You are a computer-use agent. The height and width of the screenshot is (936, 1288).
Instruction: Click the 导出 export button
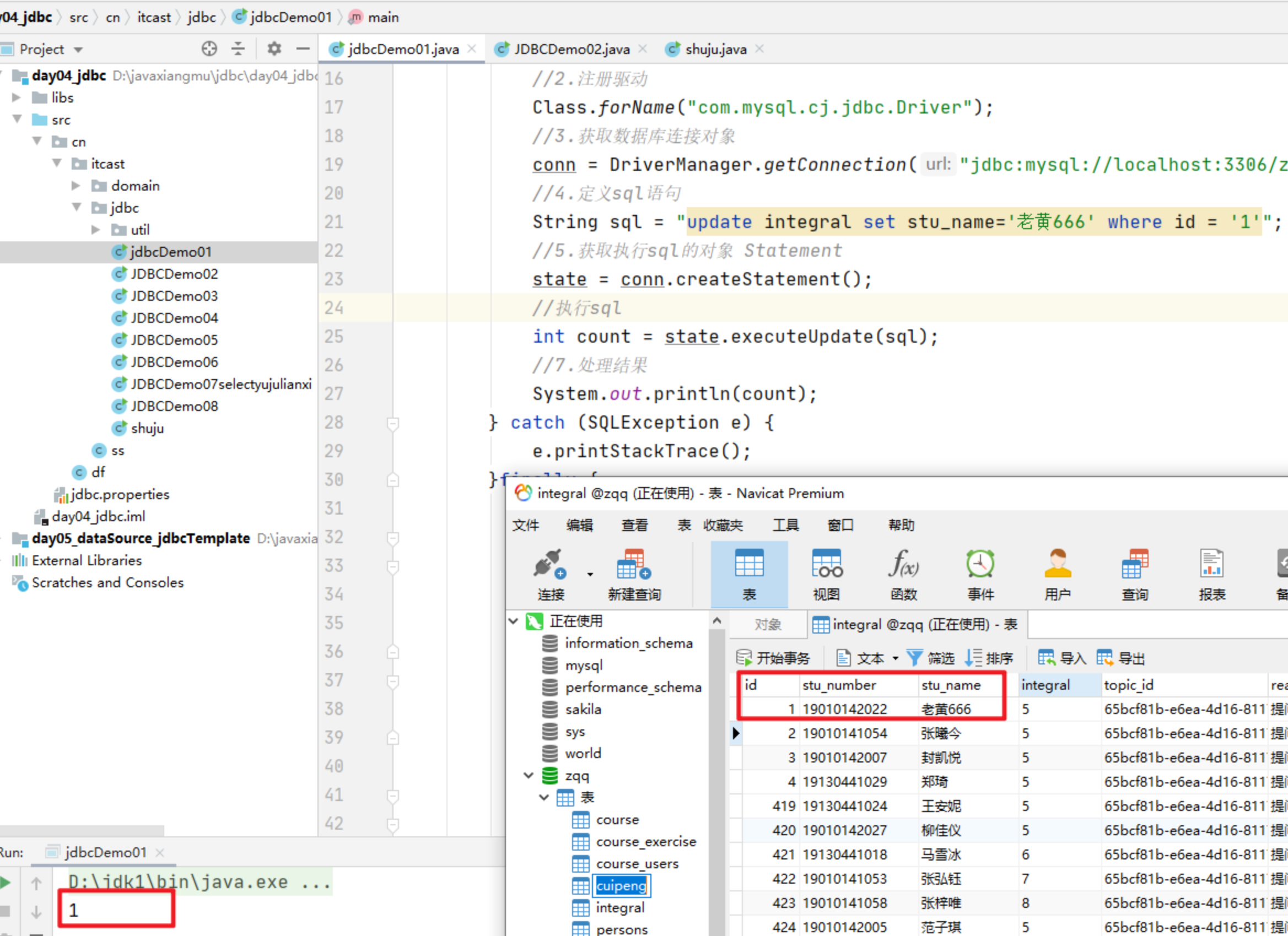(x=1120, y=658)
